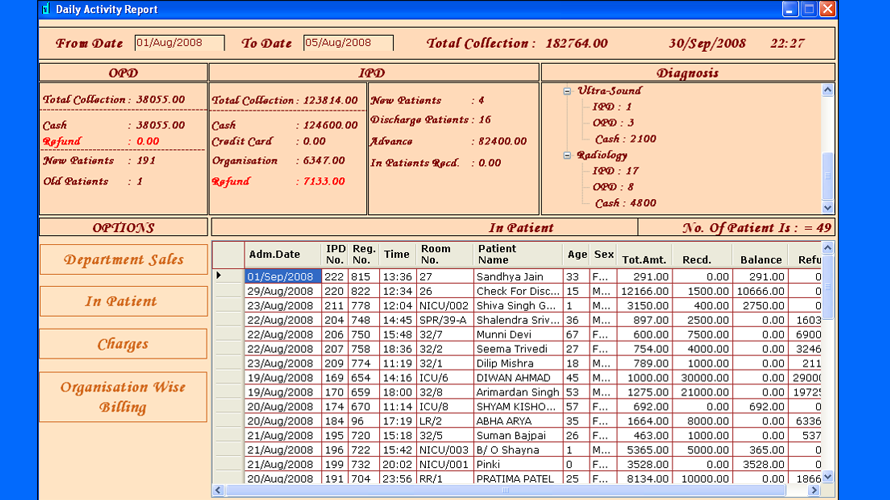Click patient grid horizontal scroll left arrow
890x500 pixels.
tap(218, 491)
